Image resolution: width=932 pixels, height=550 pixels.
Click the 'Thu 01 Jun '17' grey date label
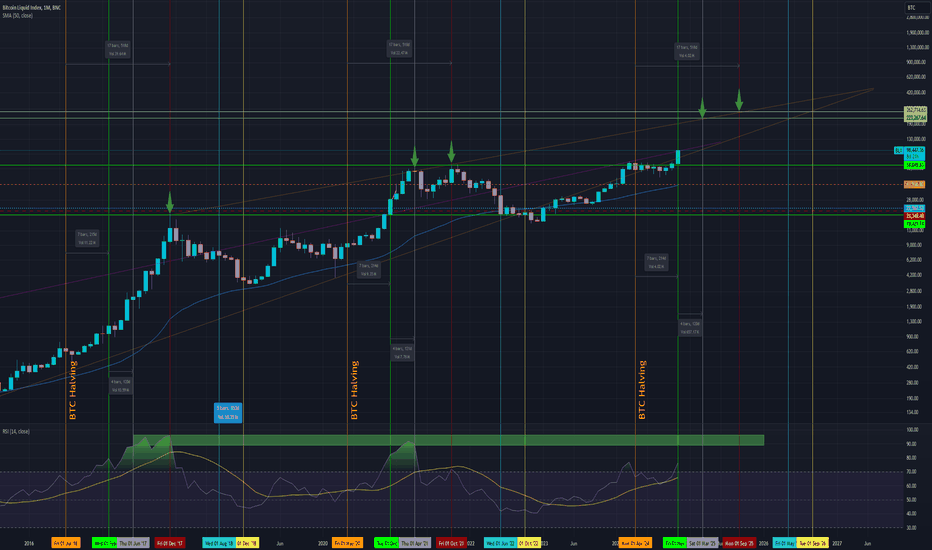tap(133, 543)
